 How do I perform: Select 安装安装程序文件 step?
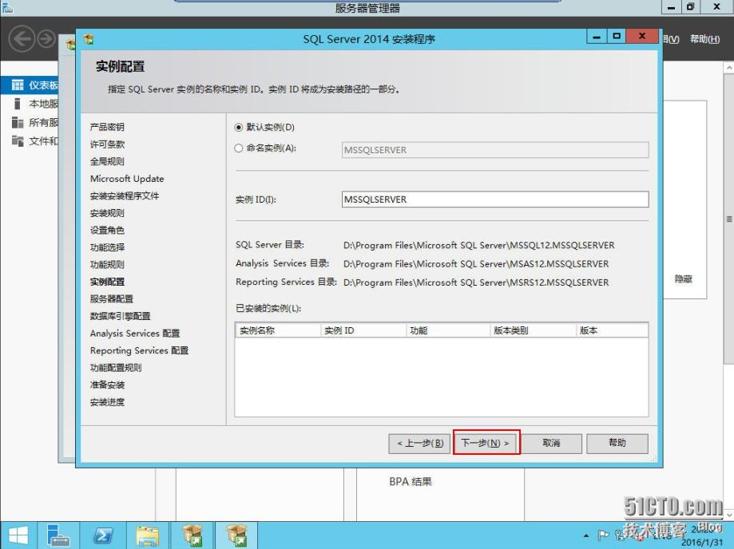pos(125,196)
